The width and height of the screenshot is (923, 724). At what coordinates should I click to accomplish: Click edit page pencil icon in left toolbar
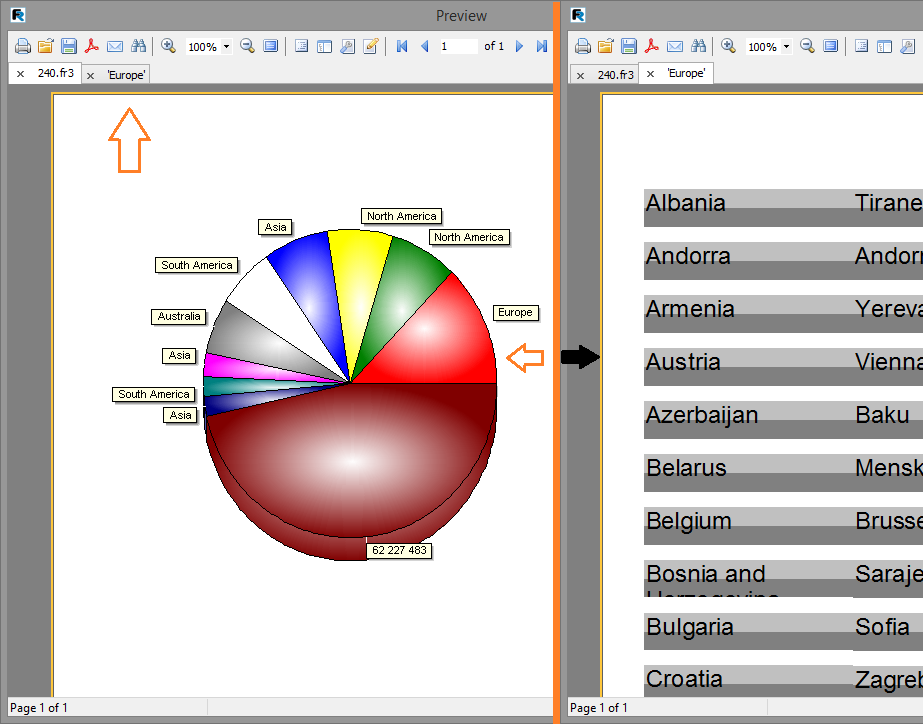click(x=371, y=46)
